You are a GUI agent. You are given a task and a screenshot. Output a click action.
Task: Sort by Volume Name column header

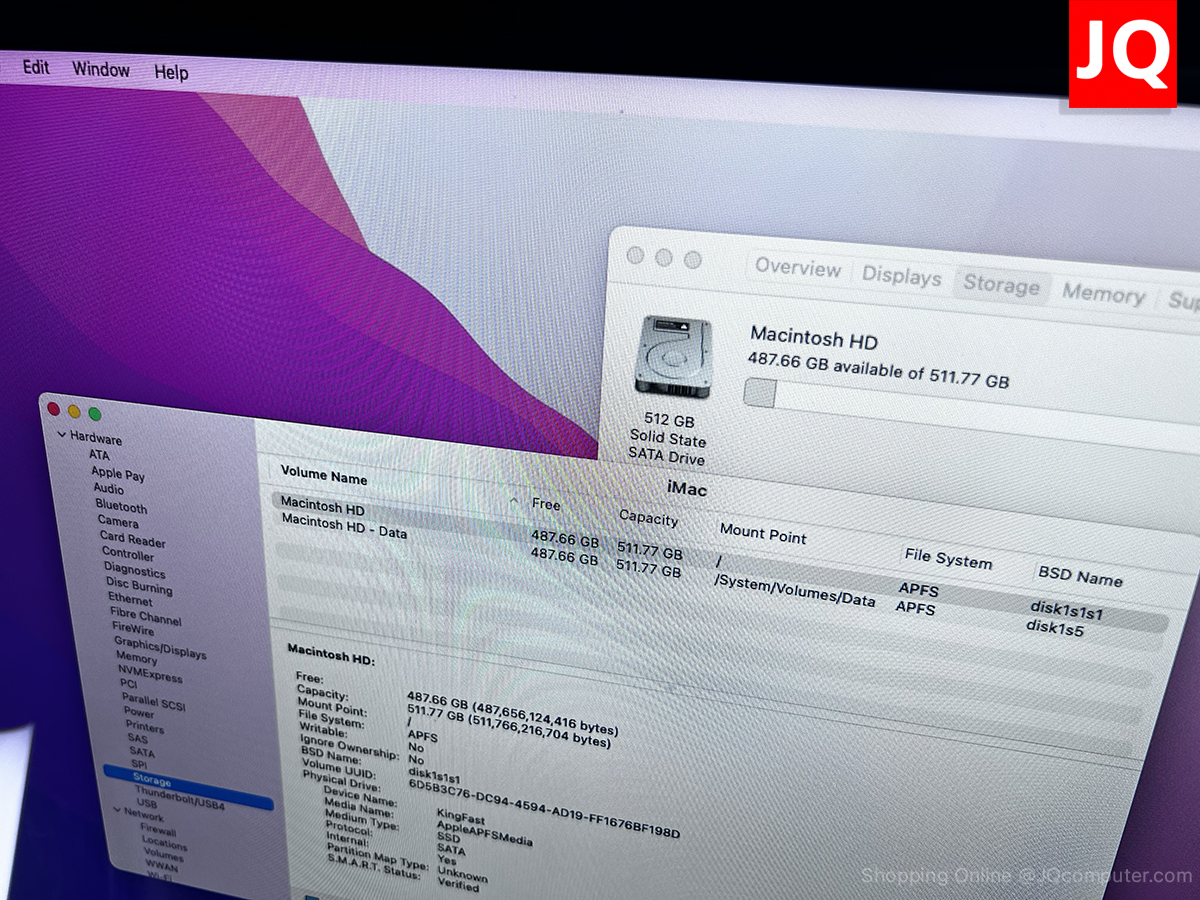point(324,476)
